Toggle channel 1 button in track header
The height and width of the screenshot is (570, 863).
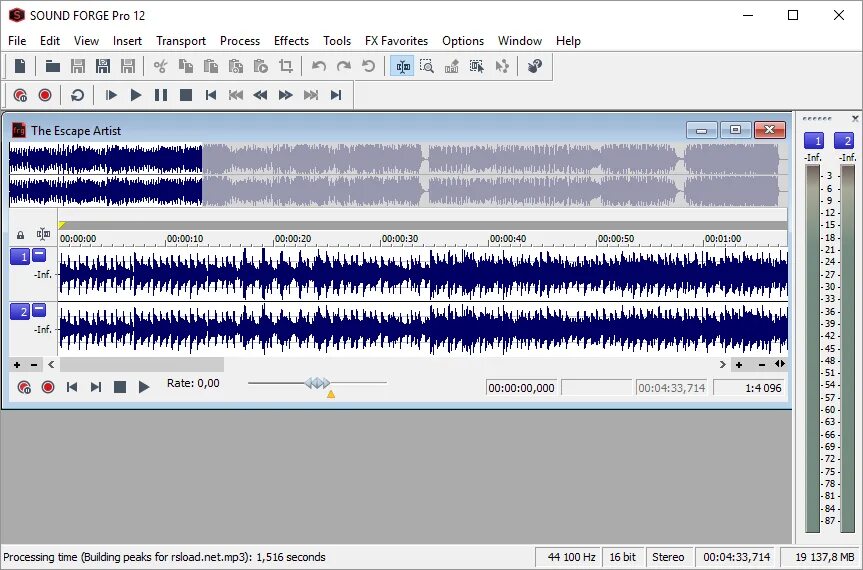[20, 256]
